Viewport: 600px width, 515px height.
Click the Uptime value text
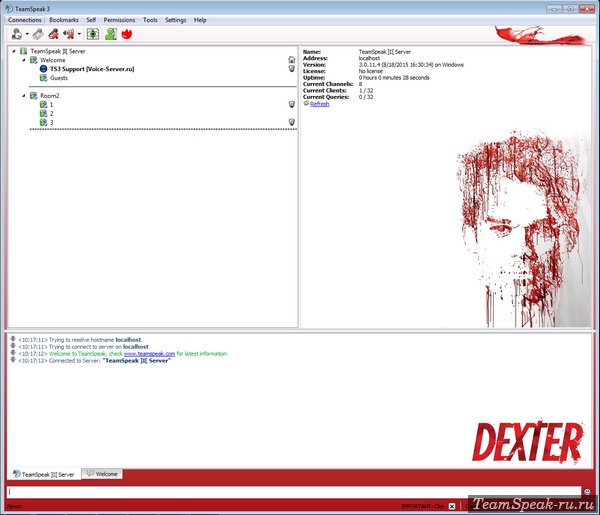click(394, 78)
